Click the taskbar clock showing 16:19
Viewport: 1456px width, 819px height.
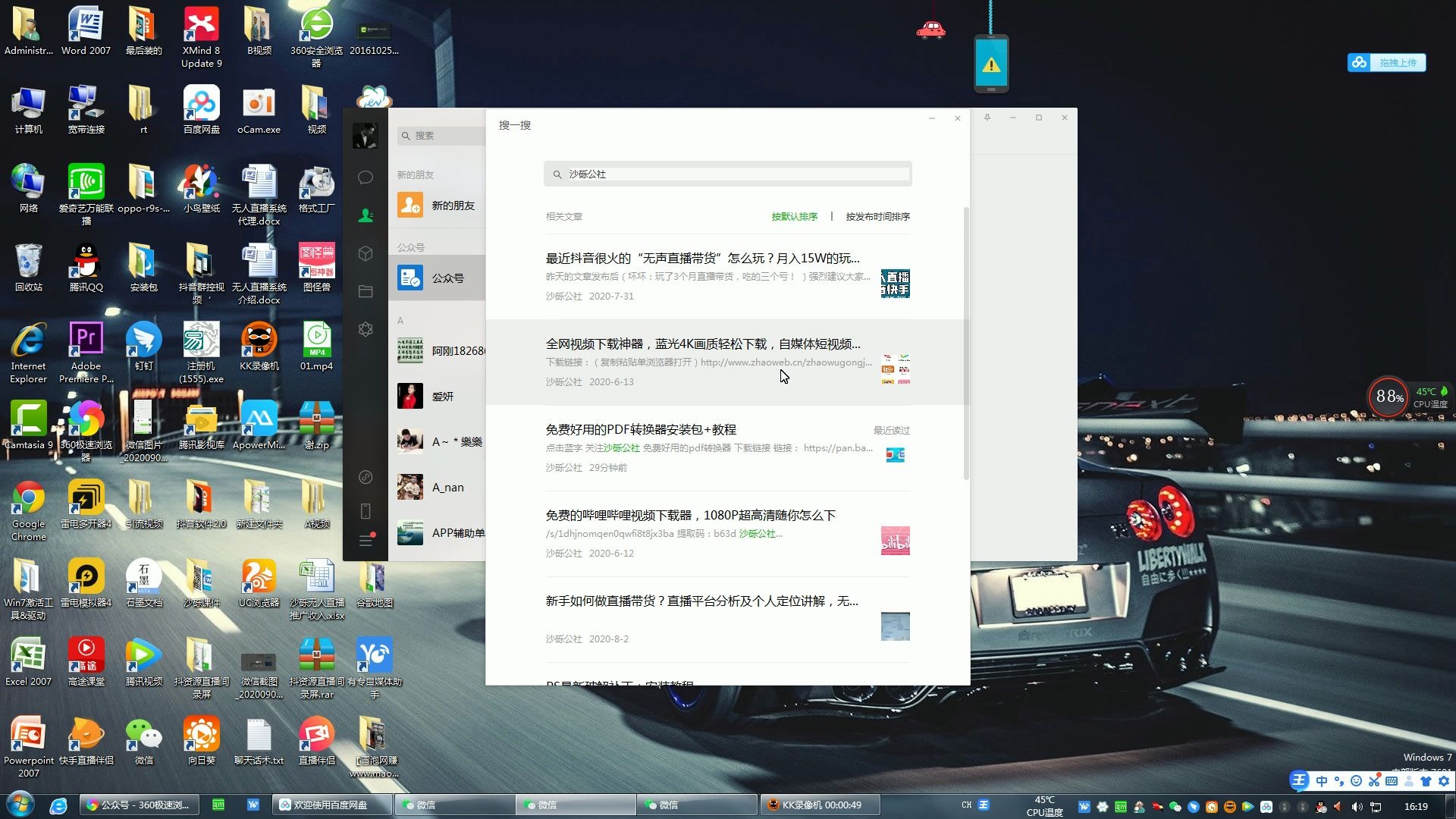tap(1416, 807)
